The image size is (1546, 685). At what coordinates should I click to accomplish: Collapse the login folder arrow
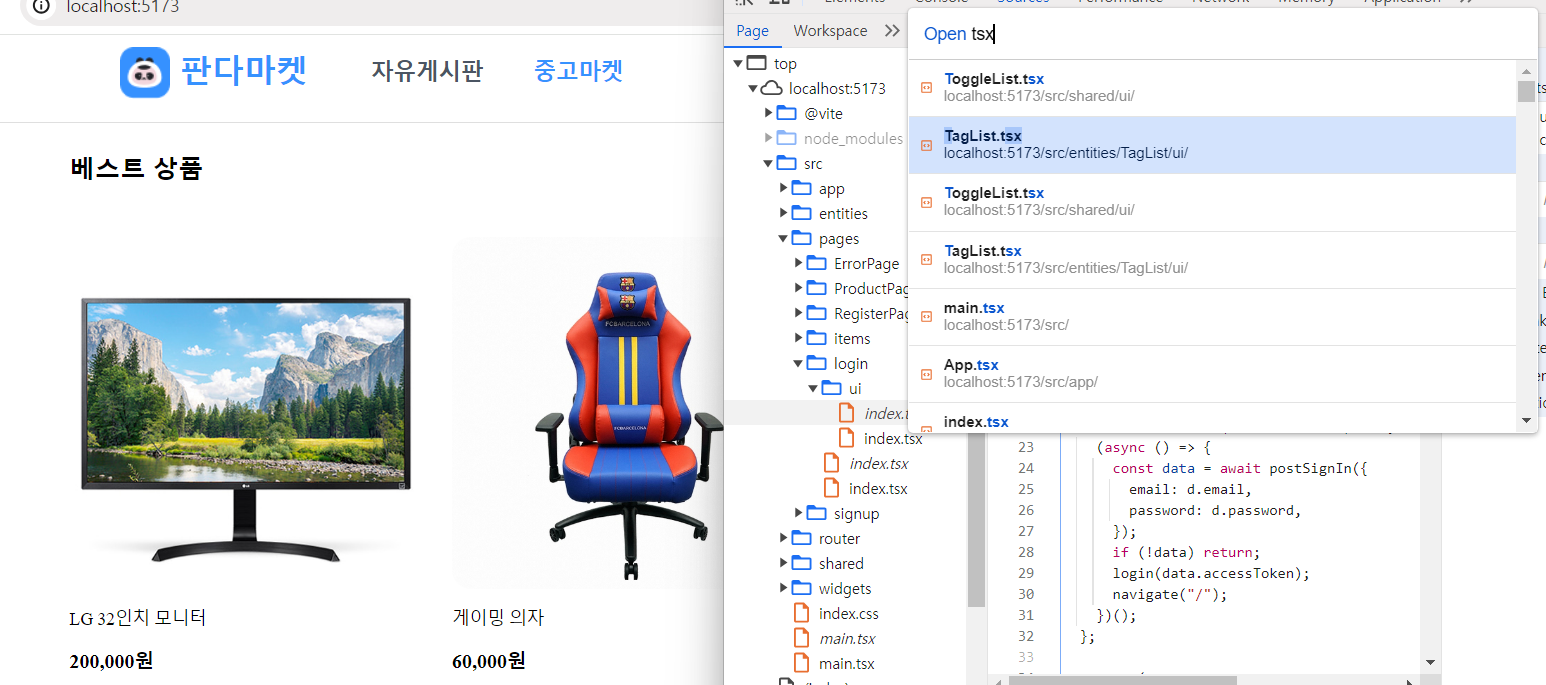(x=798, y=363)
